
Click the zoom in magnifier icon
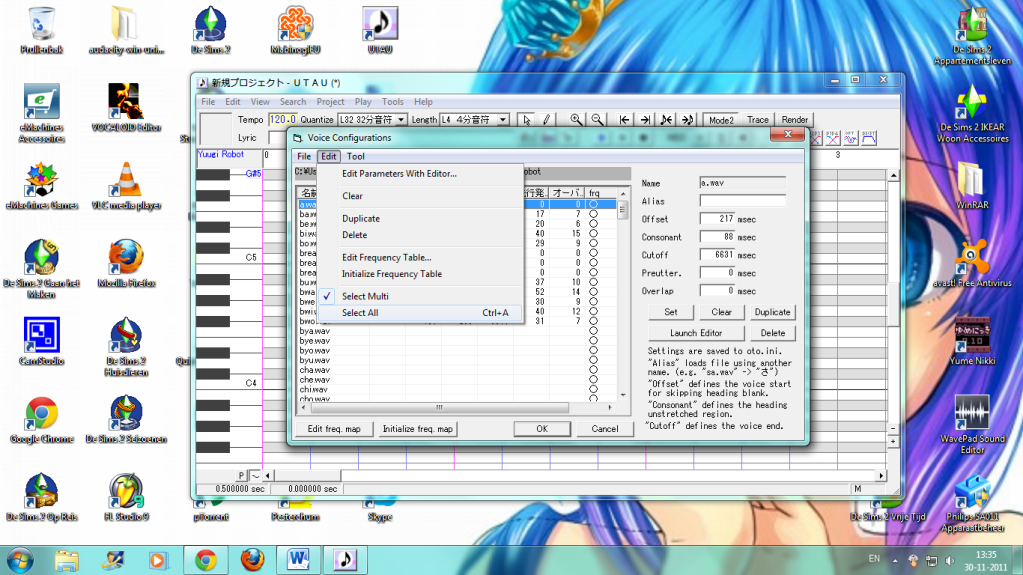(x=576, y=120)
